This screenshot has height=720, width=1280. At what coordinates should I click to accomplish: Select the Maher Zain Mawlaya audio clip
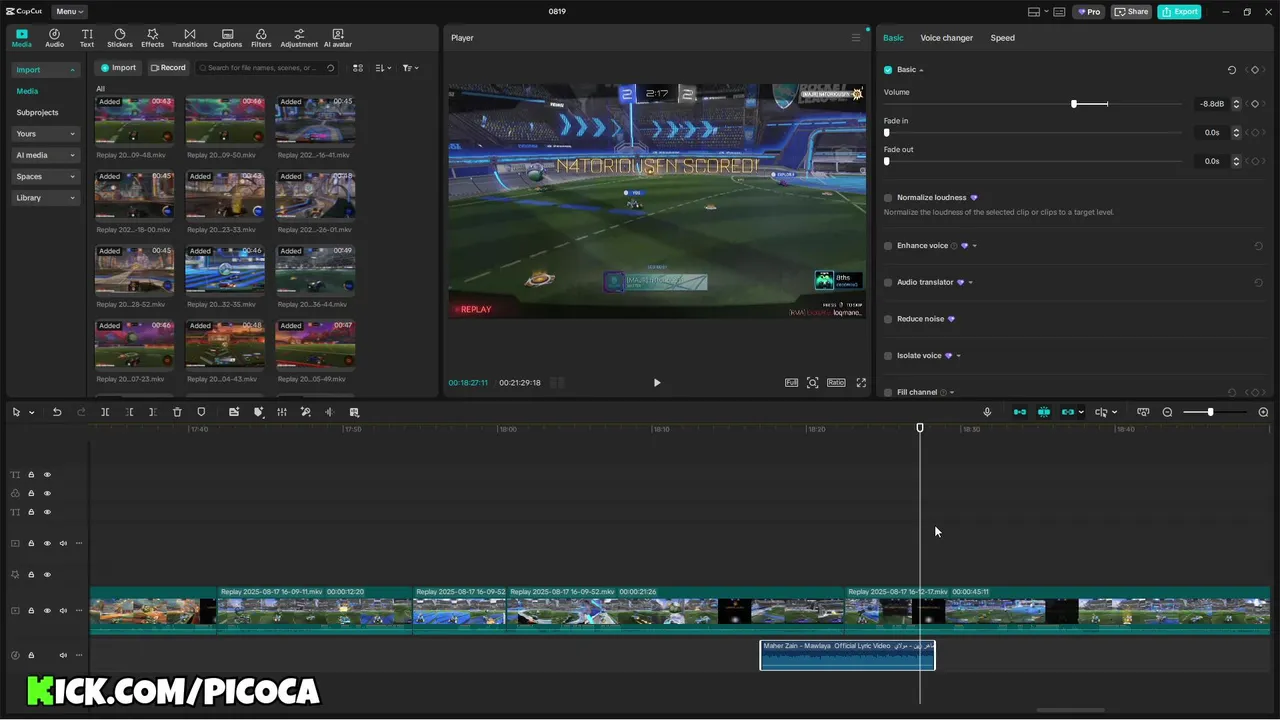click(847, 655)
